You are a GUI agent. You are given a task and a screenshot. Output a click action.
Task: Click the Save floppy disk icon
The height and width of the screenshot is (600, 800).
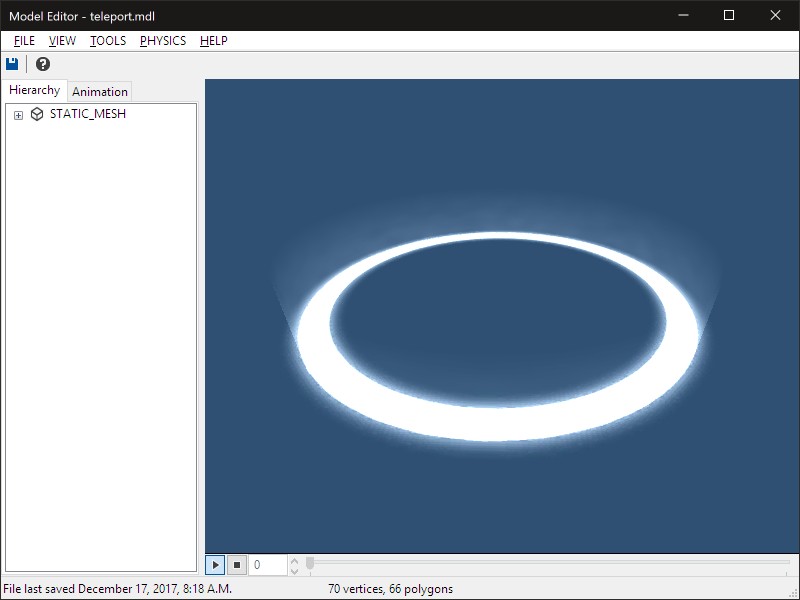pos(13,64)
